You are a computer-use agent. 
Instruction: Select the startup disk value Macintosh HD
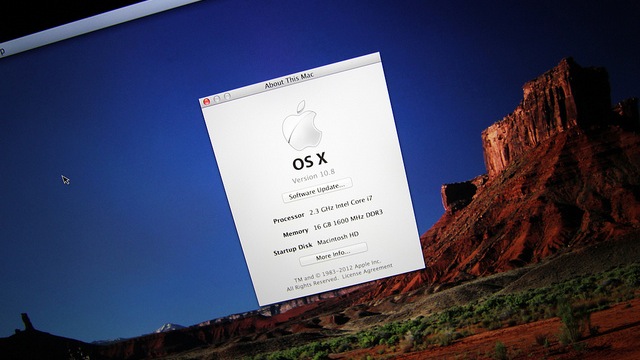(x=338, y=238)
